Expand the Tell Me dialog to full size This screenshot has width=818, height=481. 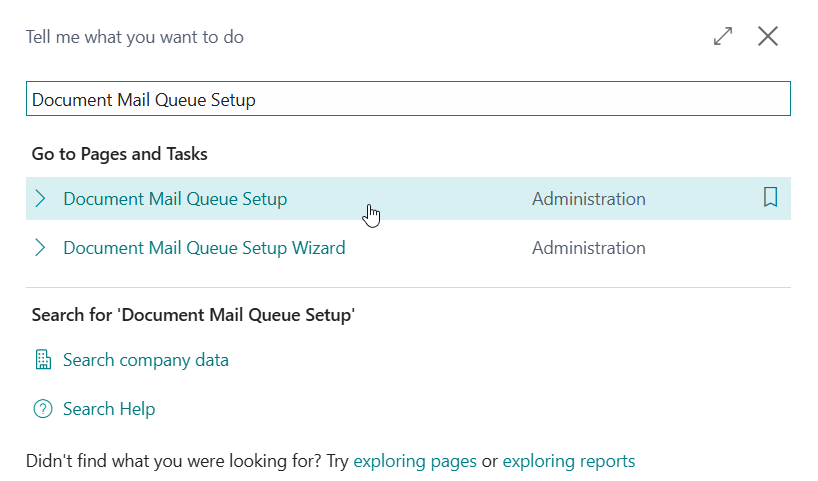coord(722,37)
